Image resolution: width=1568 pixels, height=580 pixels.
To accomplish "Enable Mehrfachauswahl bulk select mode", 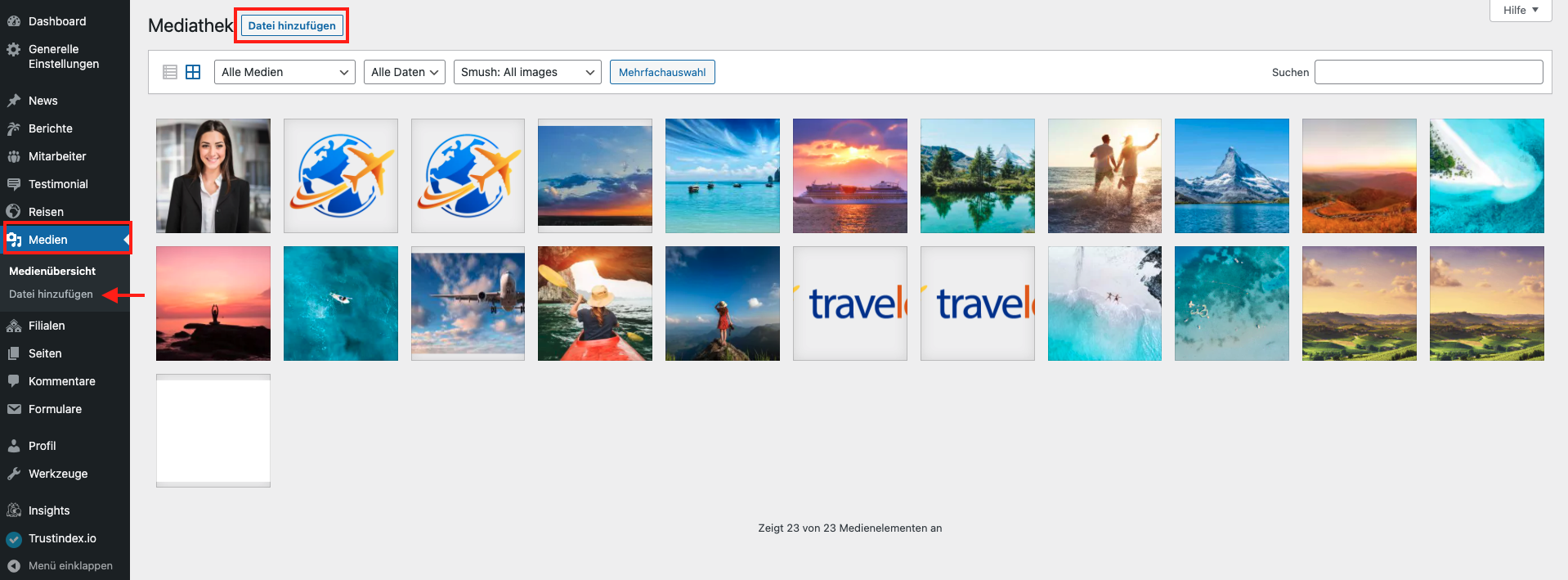I will point(662,72).
